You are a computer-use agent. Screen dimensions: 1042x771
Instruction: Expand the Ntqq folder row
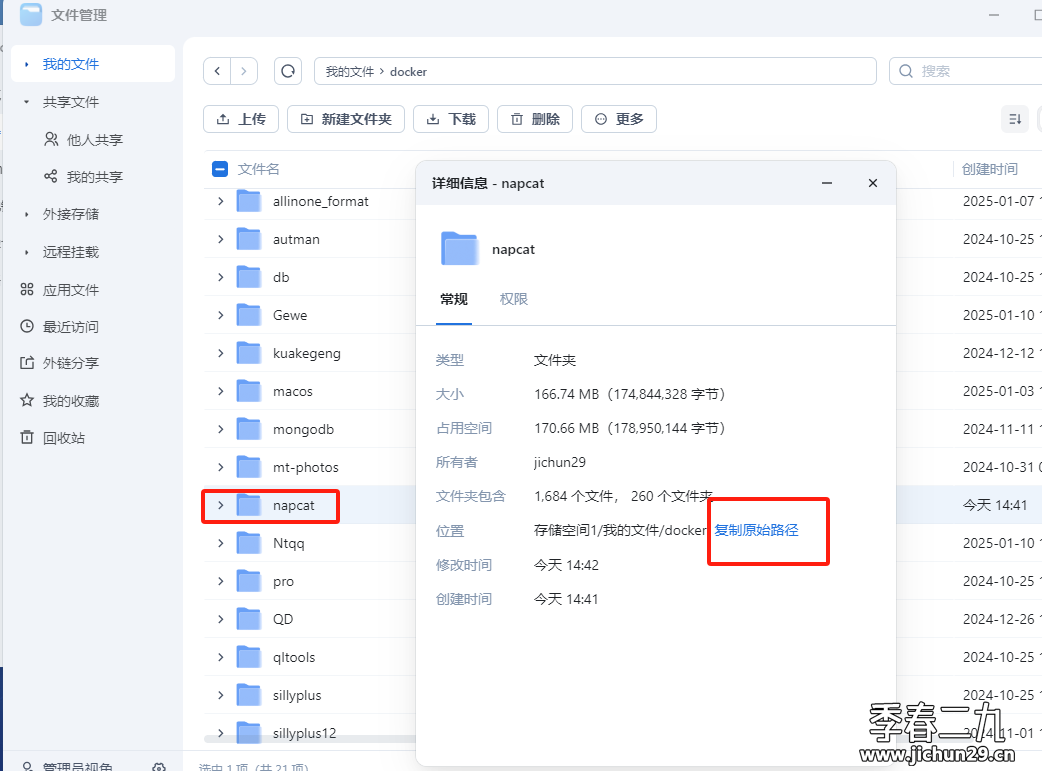pyautogui.click(x=221, y=543)
